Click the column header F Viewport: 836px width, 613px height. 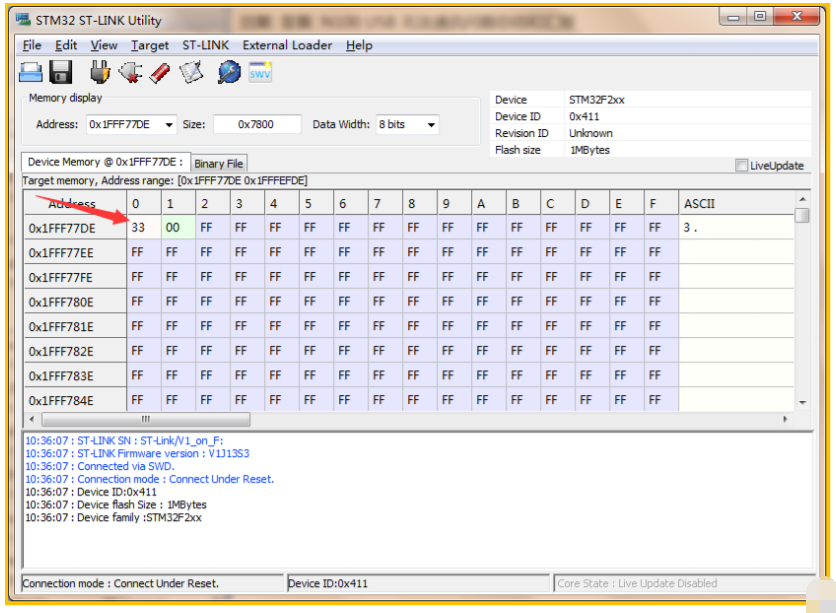[661, 204]
